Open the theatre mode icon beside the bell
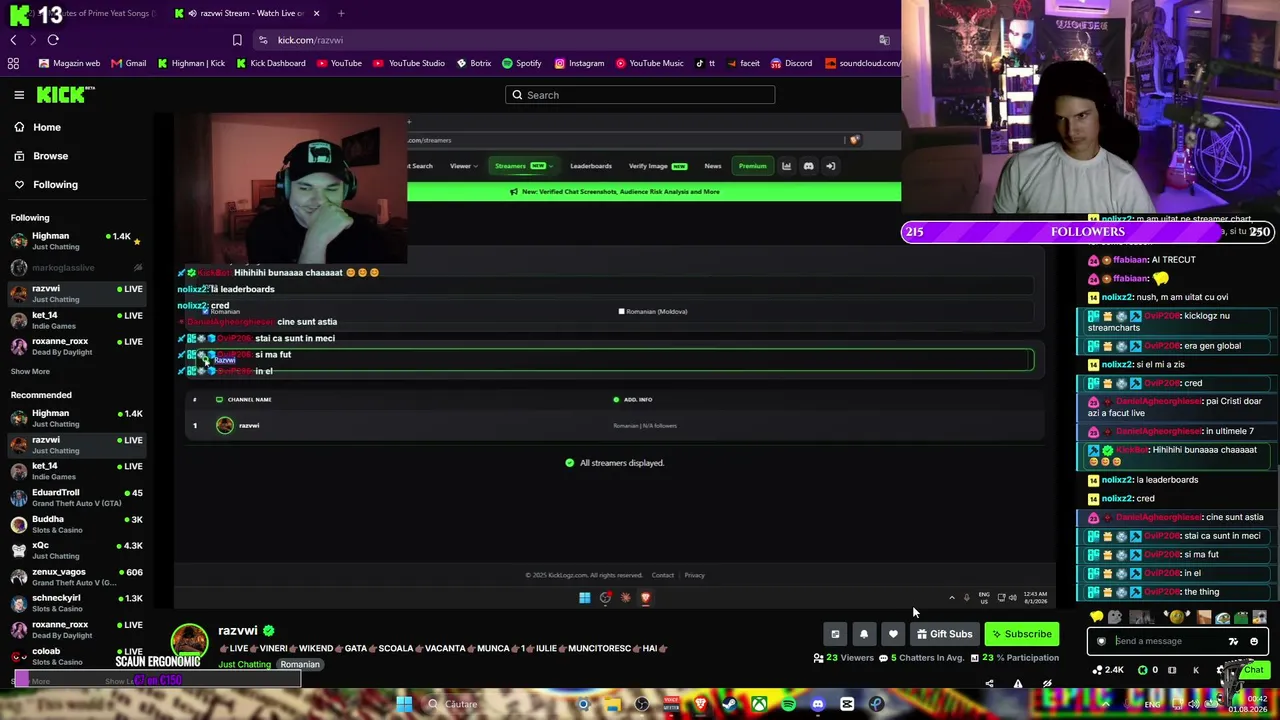The width and height of the screenshot is (1280, 720). point(835,634)
